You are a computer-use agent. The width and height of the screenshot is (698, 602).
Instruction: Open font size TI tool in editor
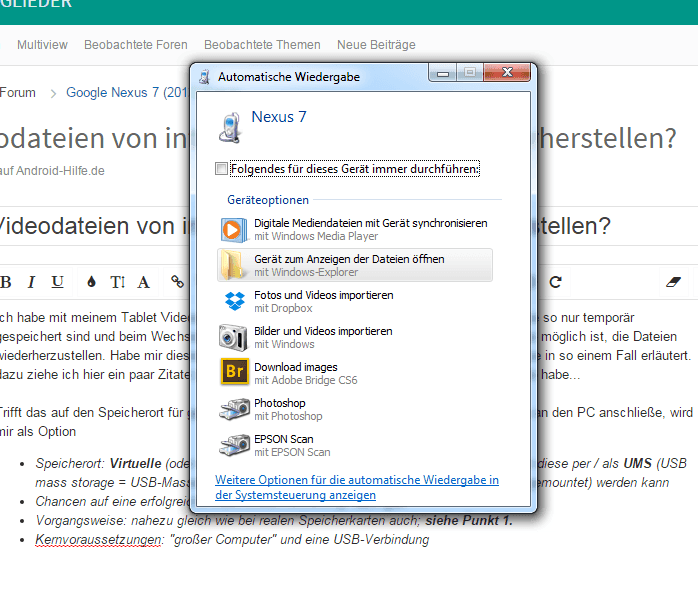pyautogui.click(x=118, y=282)
